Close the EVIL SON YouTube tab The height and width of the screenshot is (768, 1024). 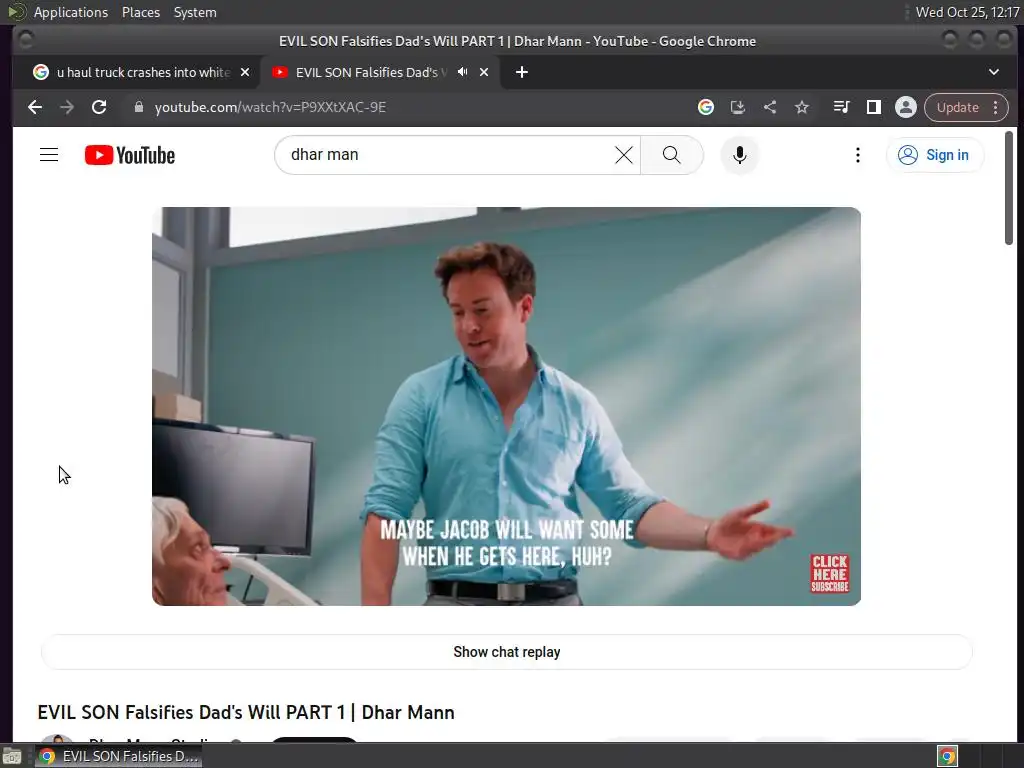pyautogui.click(x=484, y=72)
